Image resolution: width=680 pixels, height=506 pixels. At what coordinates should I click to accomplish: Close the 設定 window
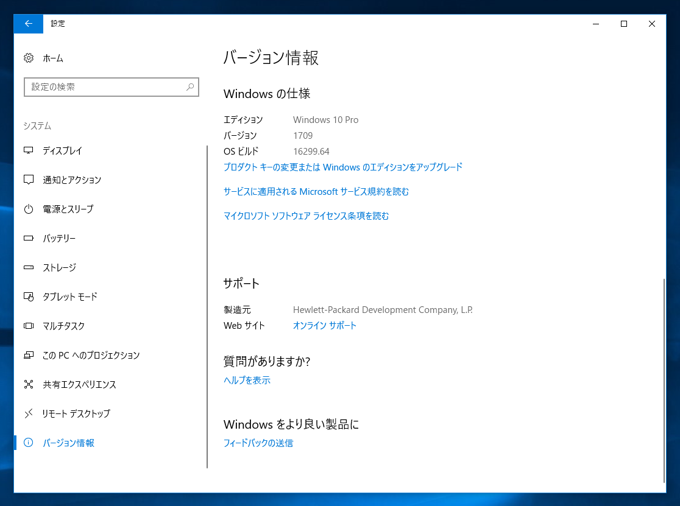coord(652,24)
